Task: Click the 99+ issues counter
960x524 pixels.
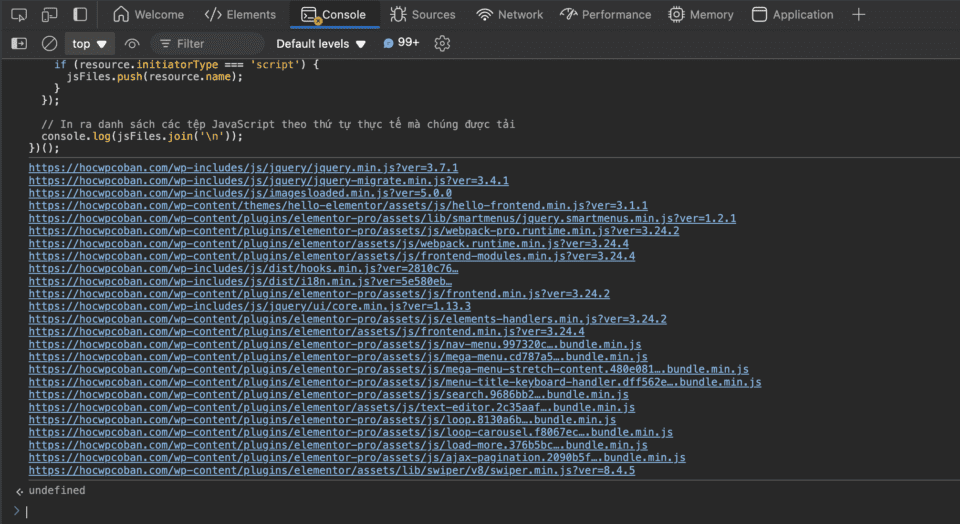Action: [401, 43]
